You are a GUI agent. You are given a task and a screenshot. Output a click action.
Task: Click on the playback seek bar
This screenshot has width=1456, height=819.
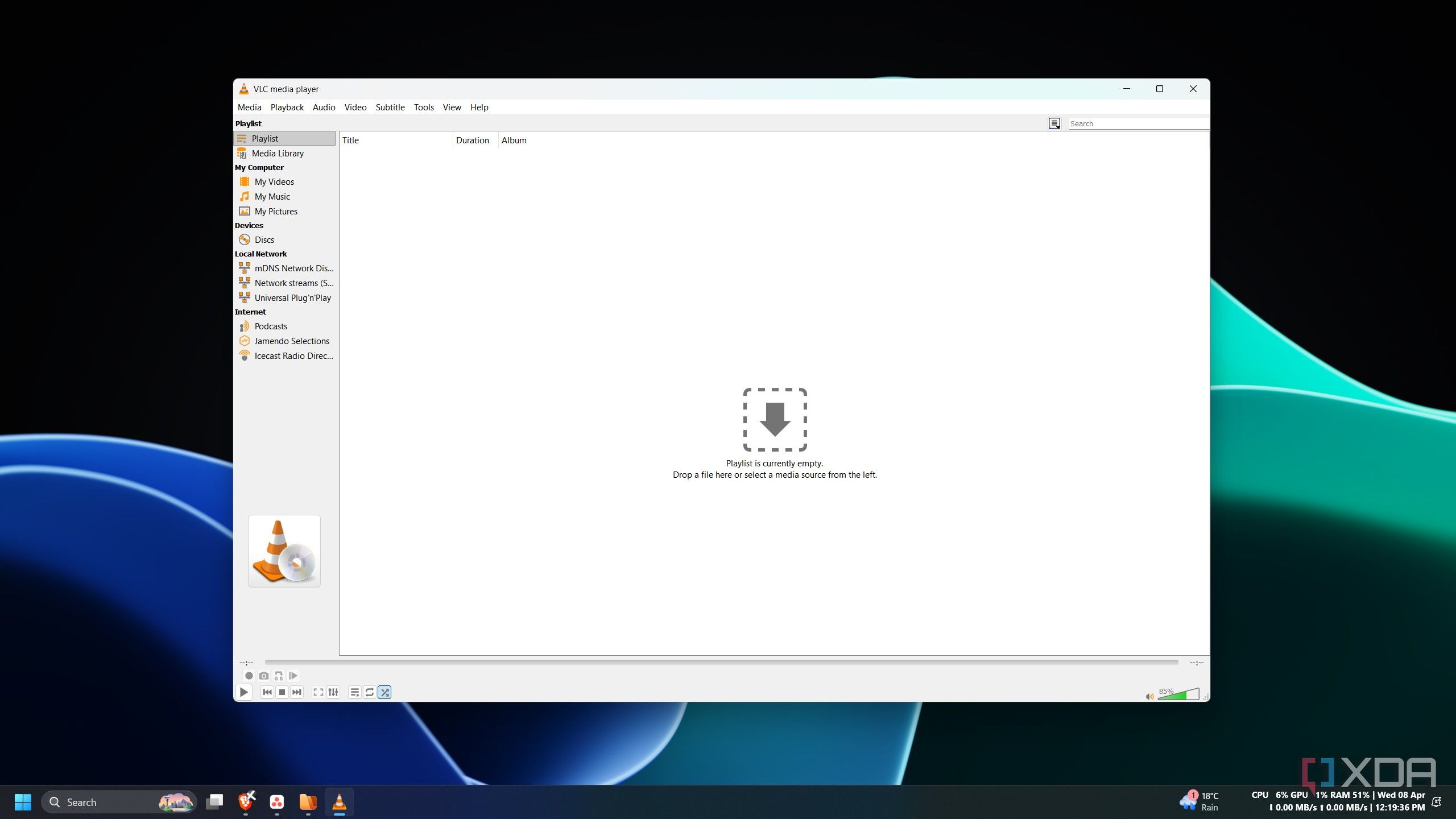[721, 662]
